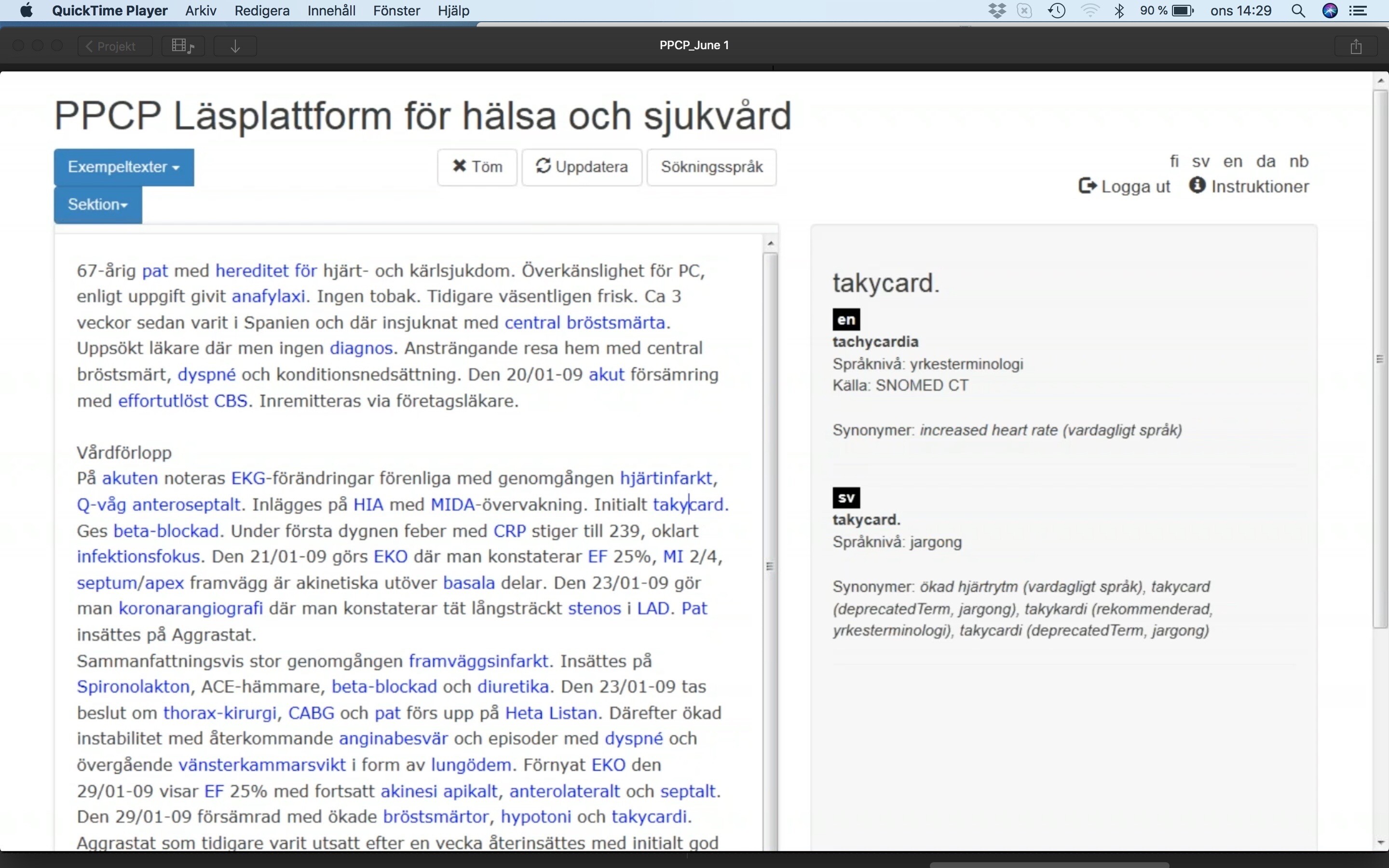The width and height of the screenshot is (1389, 868).
Task: Click the term HIA
Action: click(368, 504)
